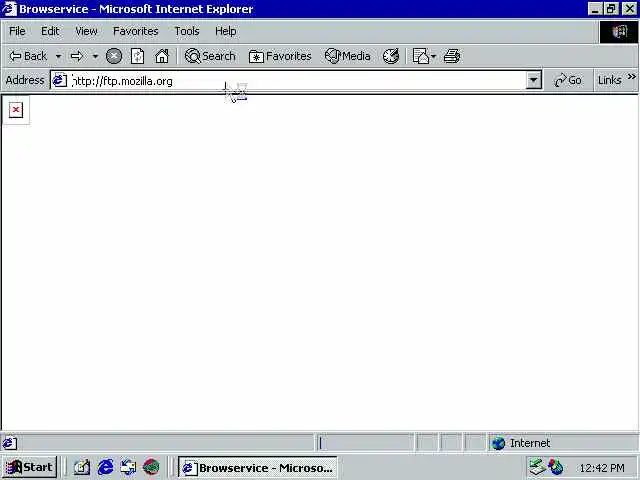This screenshot has height=480, width=640.
Task: Click the Mail toolbar icon
Action: click(420, 56)
